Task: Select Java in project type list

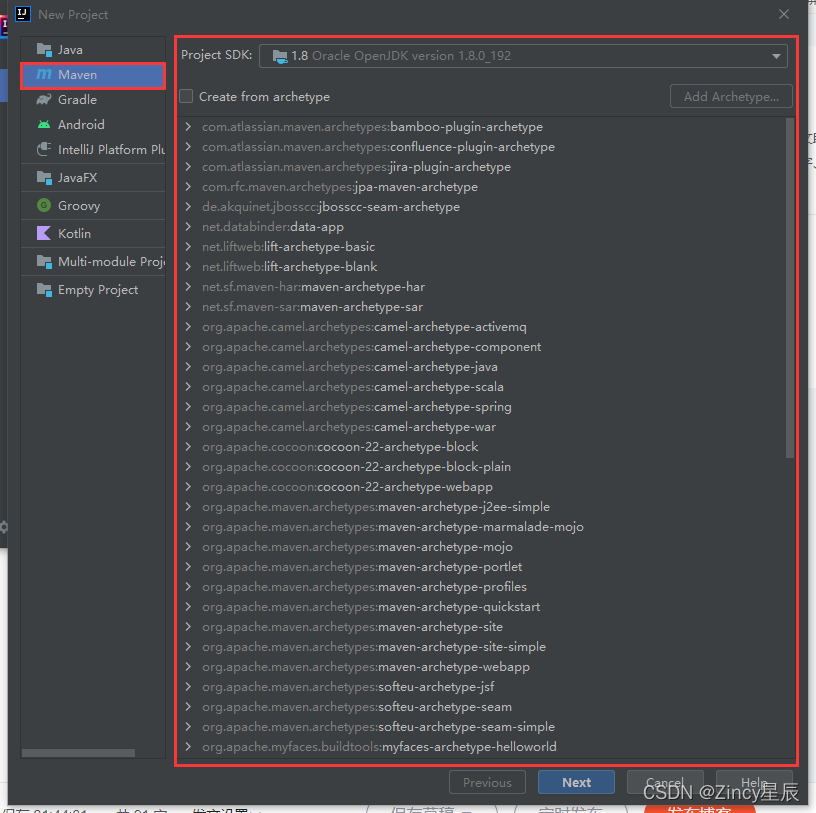Action: click(x=93, y=50)
